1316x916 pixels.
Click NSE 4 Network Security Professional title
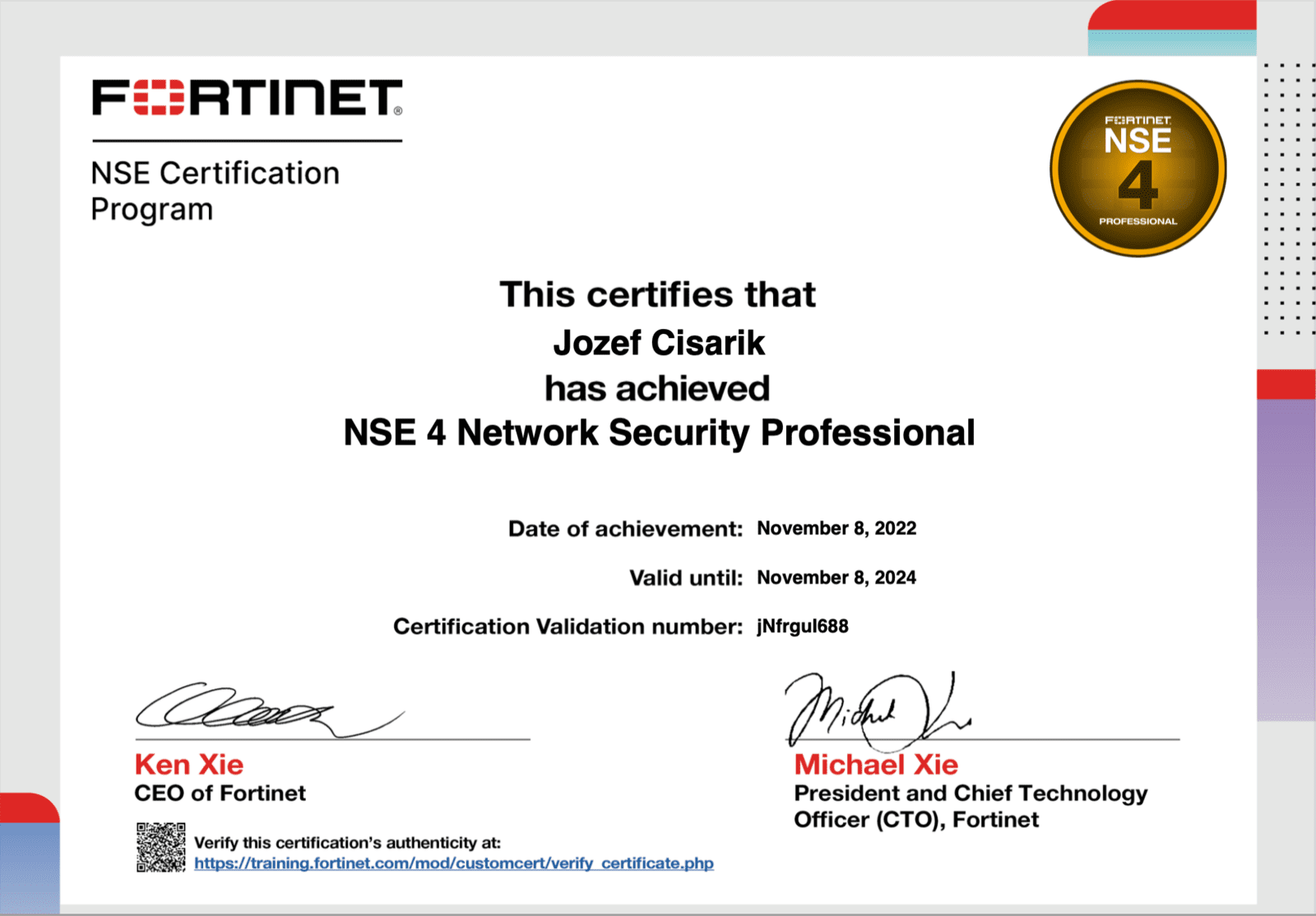659,433
